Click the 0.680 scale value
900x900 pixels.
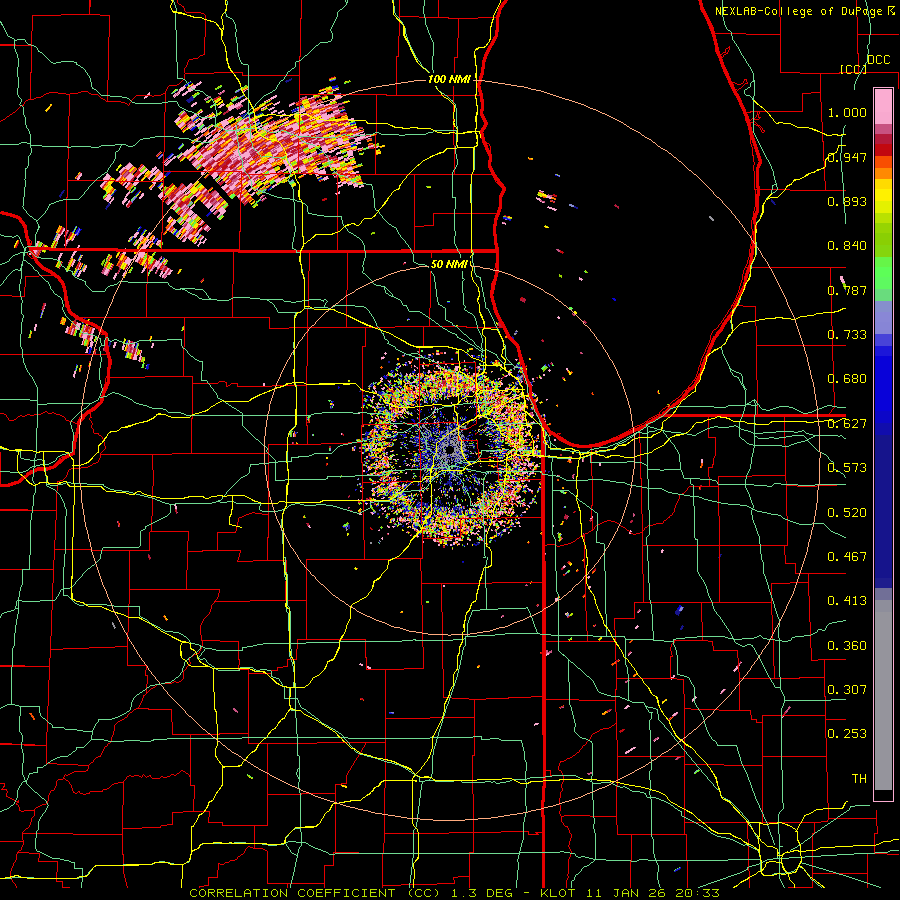(x=847, y=379)
